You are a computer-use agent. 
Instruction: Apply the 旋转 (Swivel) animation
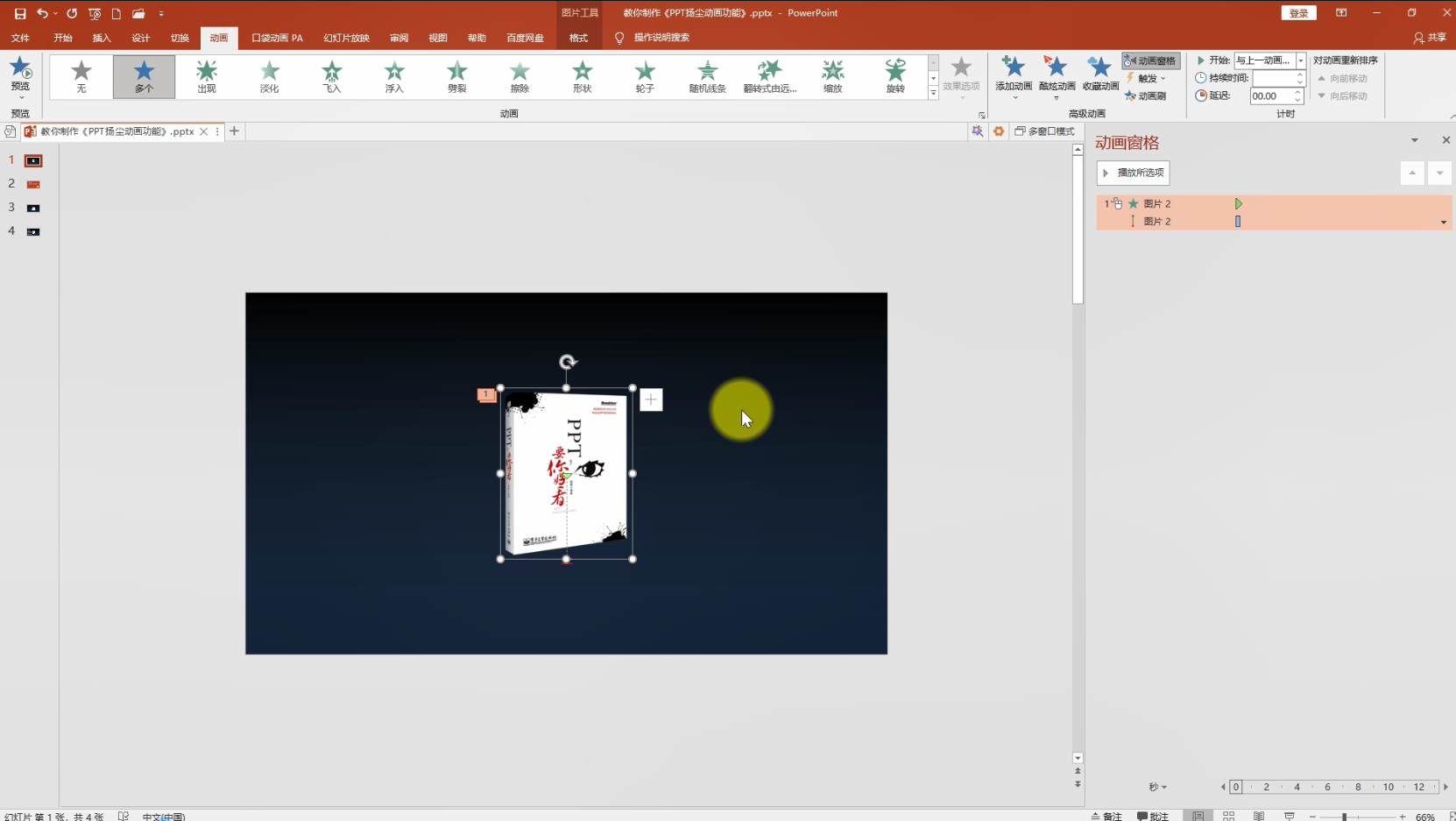[895, 76]
